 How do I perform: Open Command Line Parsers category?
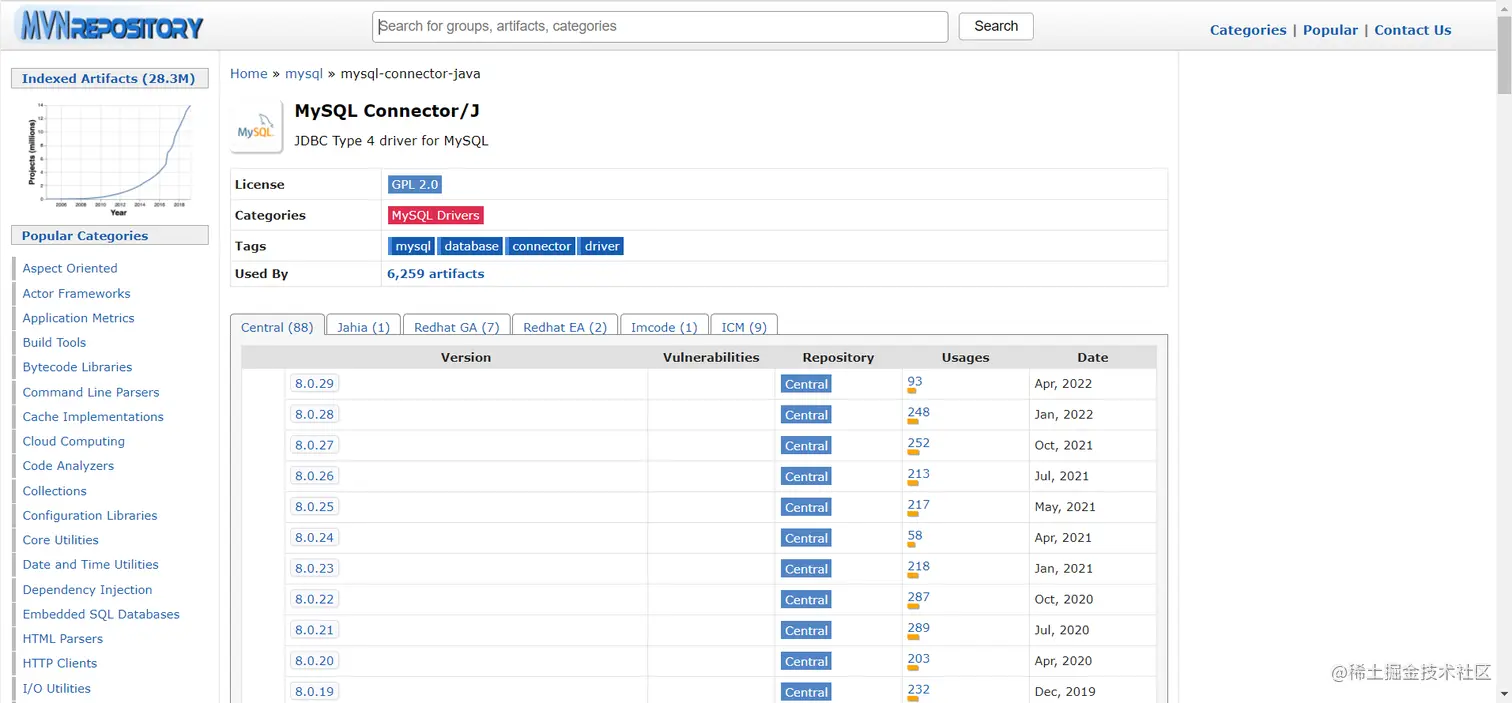tap(91, 392)
